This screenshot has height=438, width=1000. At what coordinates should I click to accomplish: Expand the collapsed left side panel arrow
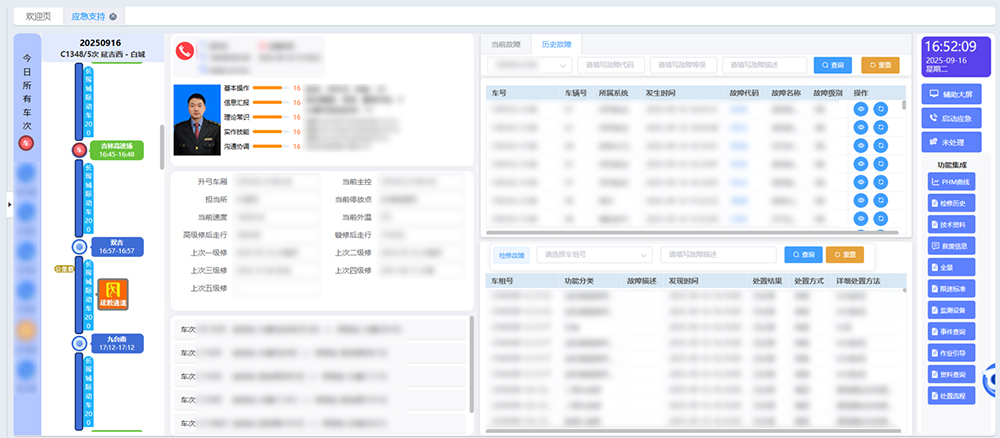(x=9, y=205)
